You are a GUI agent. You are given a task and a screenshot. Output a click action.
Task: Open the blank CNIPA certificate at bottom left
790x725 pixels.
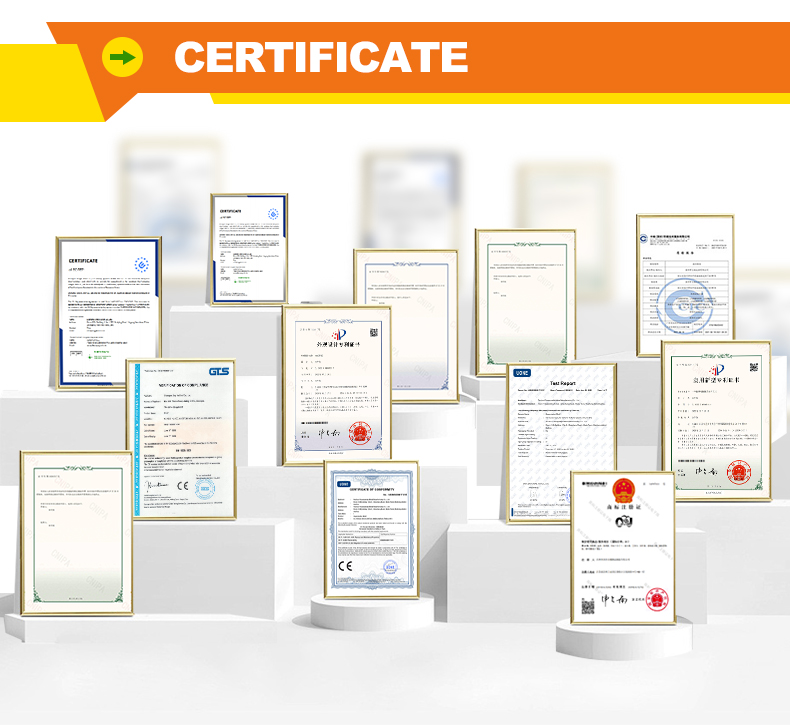pos(77,534)
